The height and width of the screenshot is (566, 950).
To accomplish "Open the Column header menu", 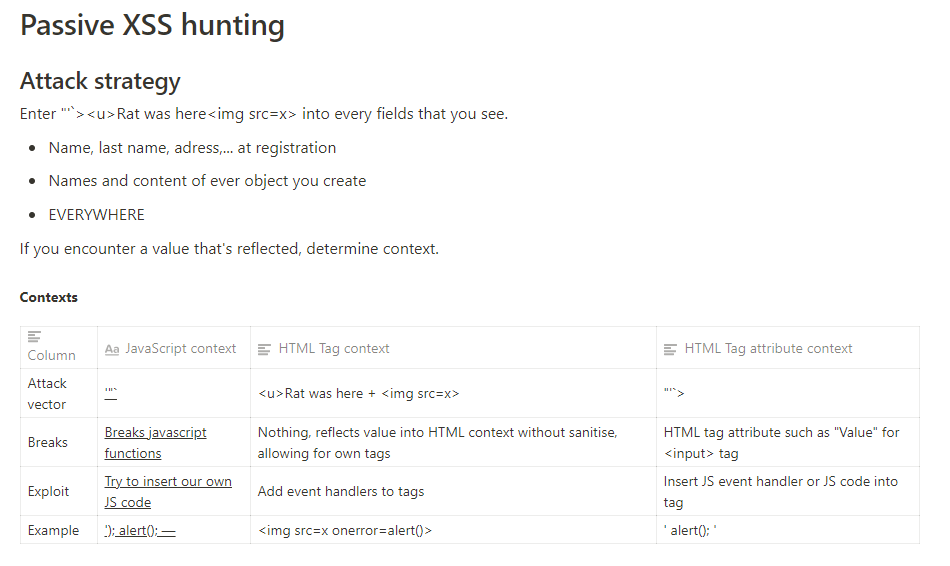I will [59, 348].
